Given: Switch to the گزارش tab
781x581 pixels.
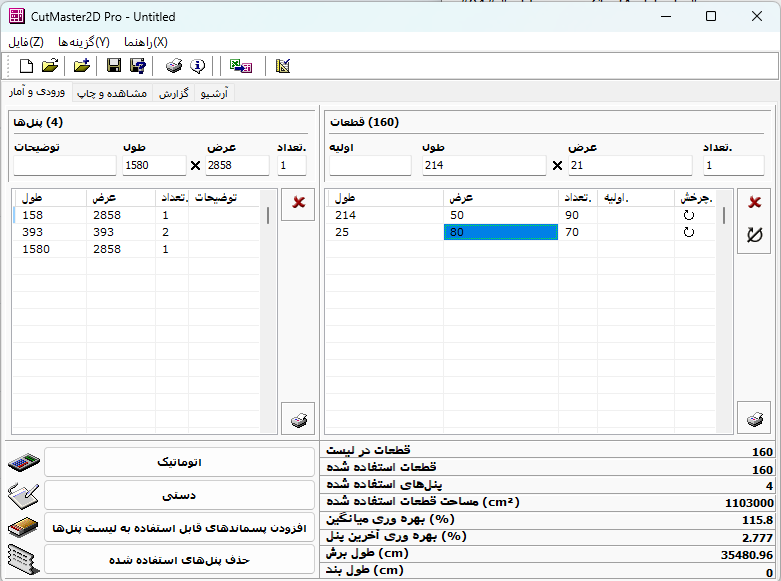Looking at the screenshot, I should [176, 94].
